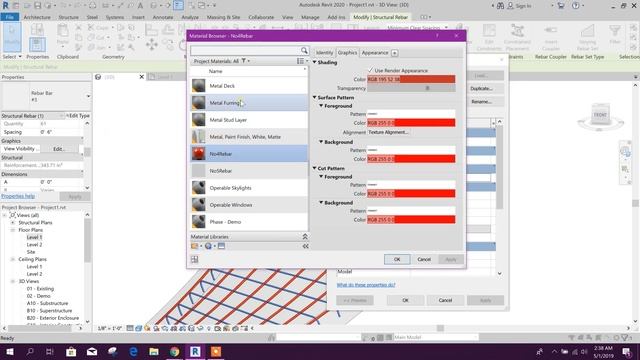
Task: Click the Material Browser help question mark
Action: pyautogui.click(x=437, y=36)
